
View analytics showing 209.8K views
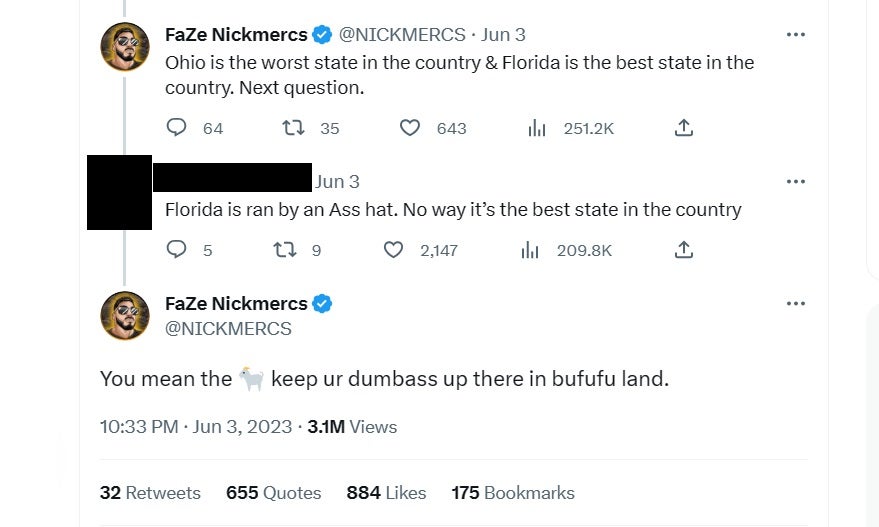[530, 250]
